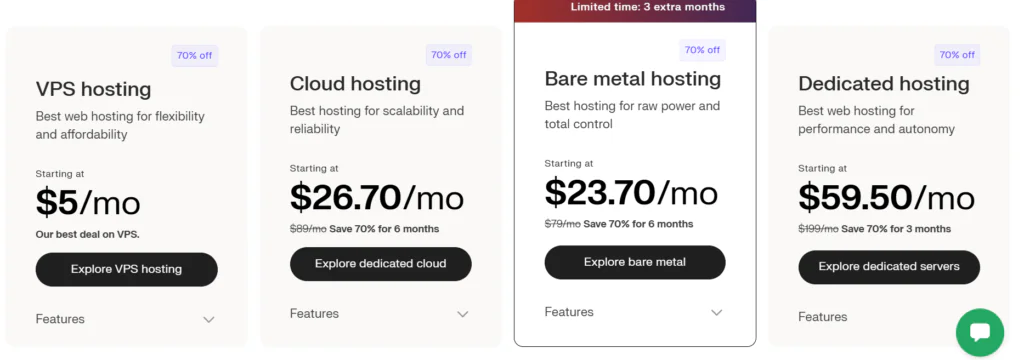Screen dimensions: 1024x360
Task: Click the Bare metal hosting heading
Action: tap(633, 79)
